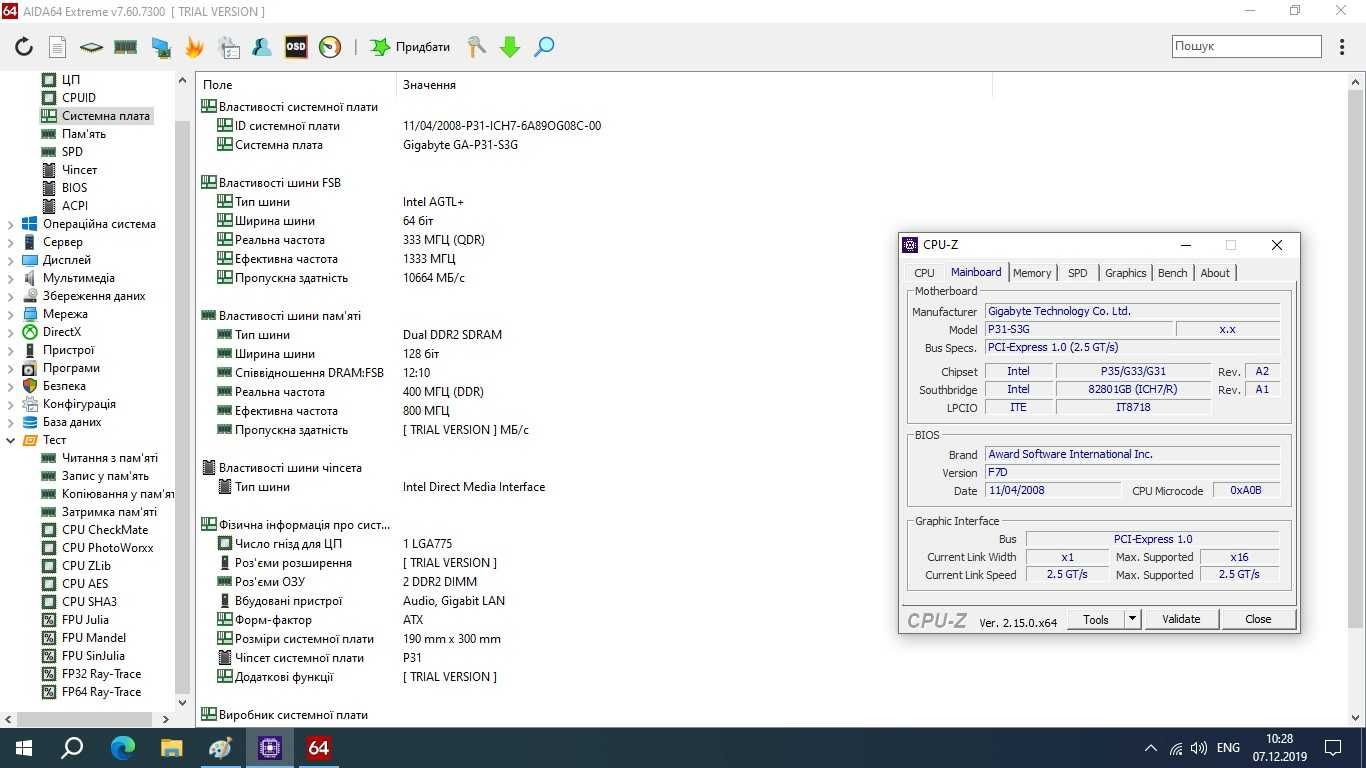The image size is (1366, 768).
Task: Launch the stability test flame icon
Action: pyautogui.click(x=194, y=47)
